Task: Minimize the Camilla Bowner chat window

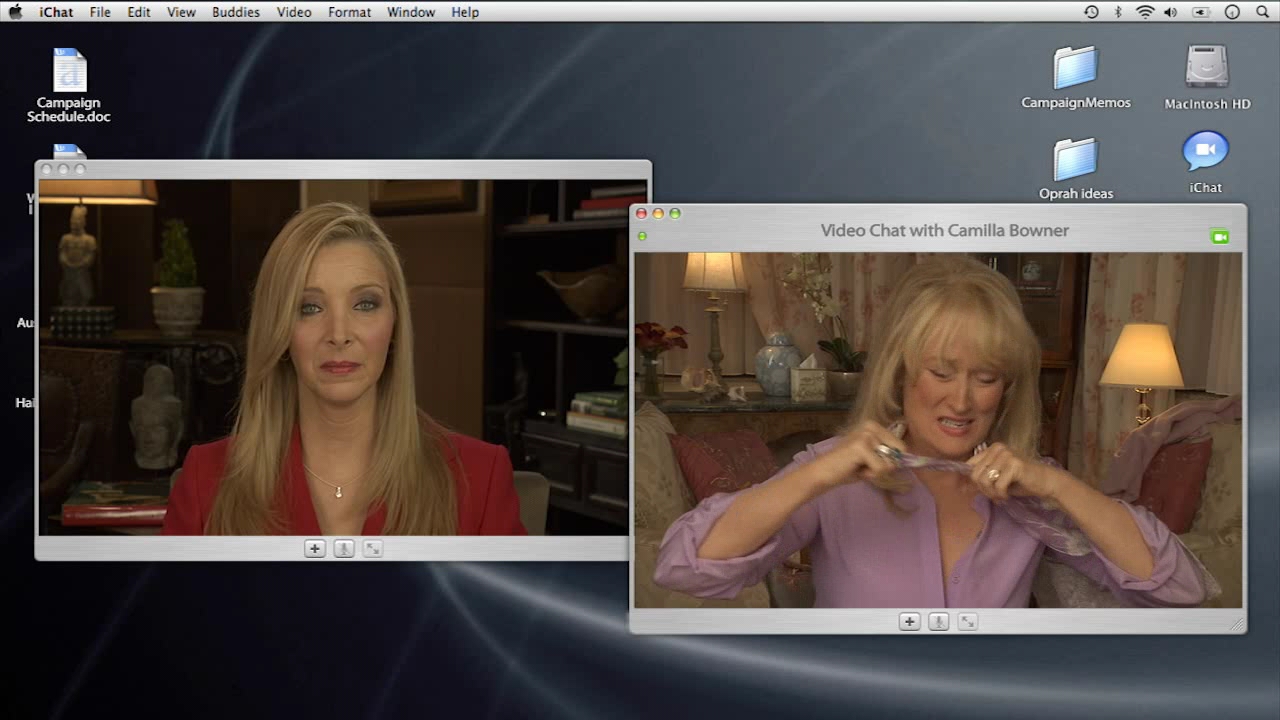Action: (x=658, y=213)
